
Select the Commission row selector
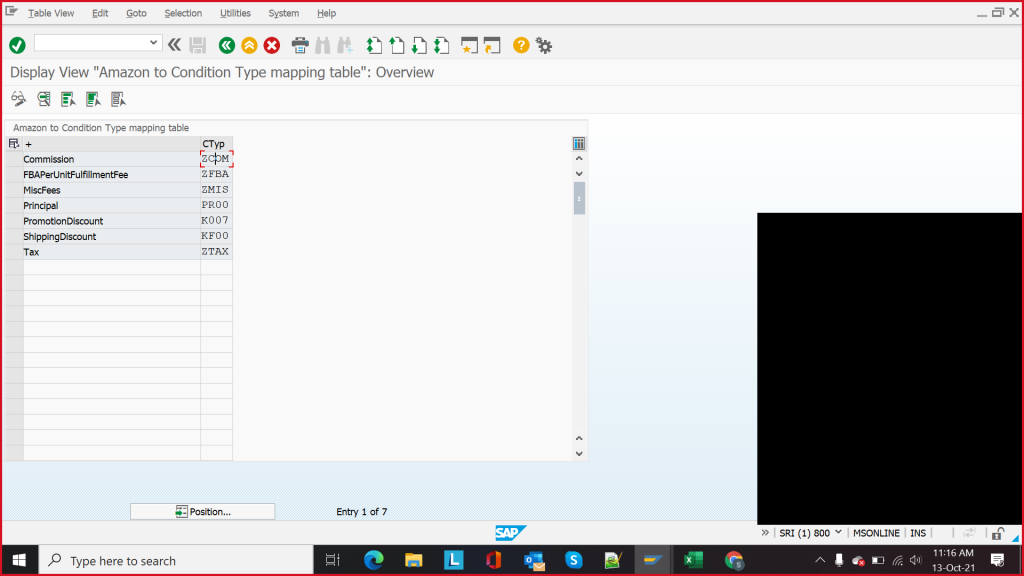click(x=13, y=159)
